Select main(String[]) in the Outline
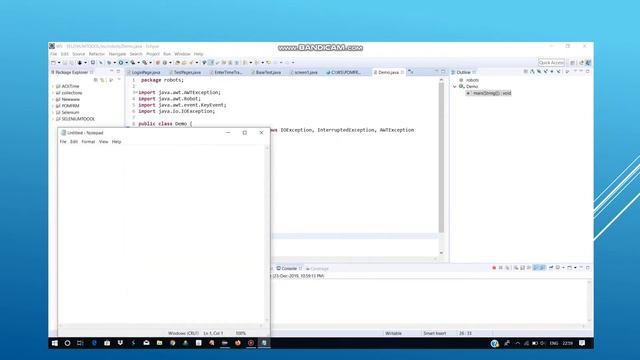 pyautogui.click(x=489, y=93)
